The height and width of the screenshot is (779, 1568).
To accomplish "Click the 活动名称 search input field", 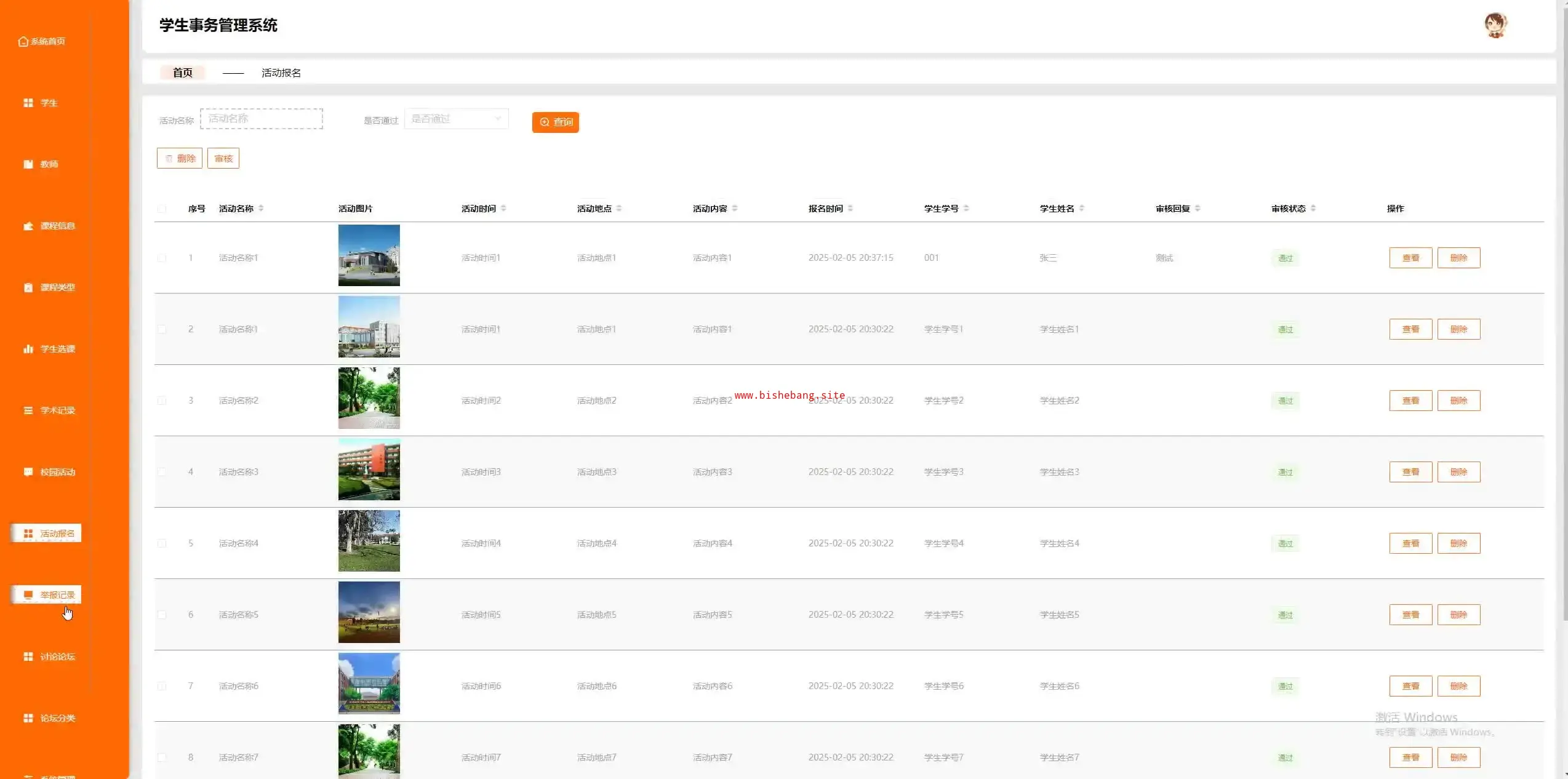I will [261, 119].
